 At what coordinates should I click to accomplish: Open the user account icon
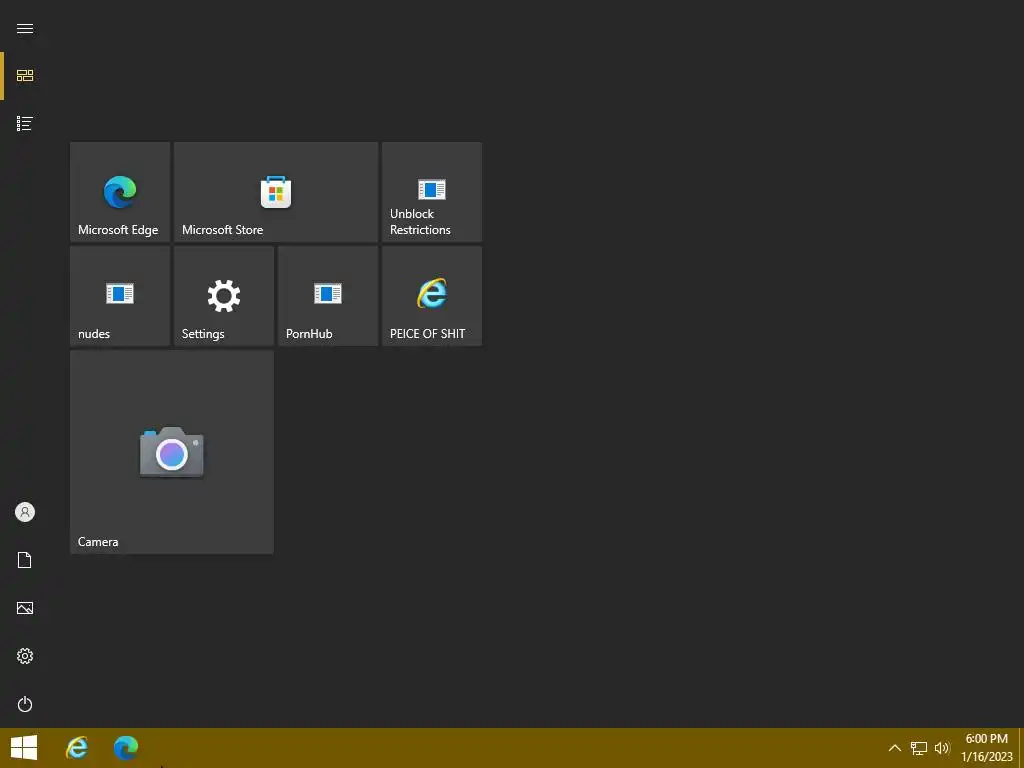coord(25,512)
